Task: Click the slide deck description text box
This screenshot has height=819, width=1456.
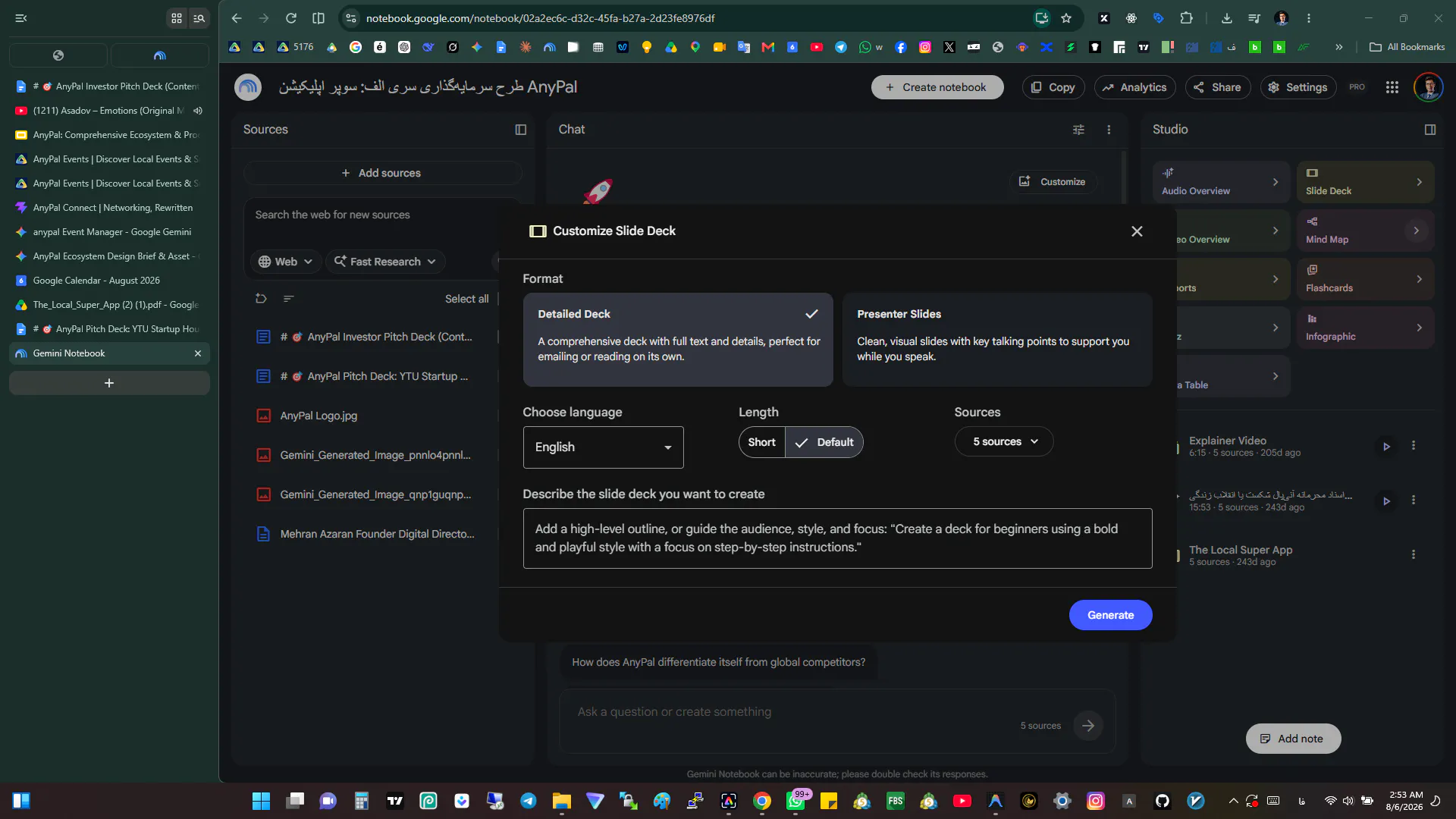Action: (837, 538)
